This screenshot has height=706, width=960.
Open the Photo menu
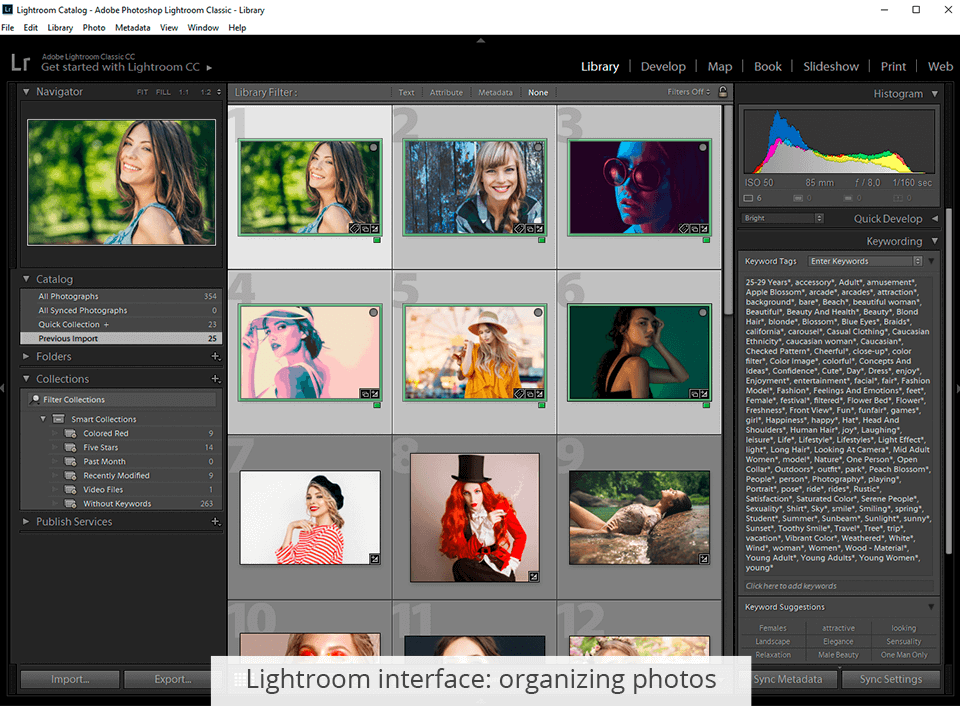click(x=94, y=28)
